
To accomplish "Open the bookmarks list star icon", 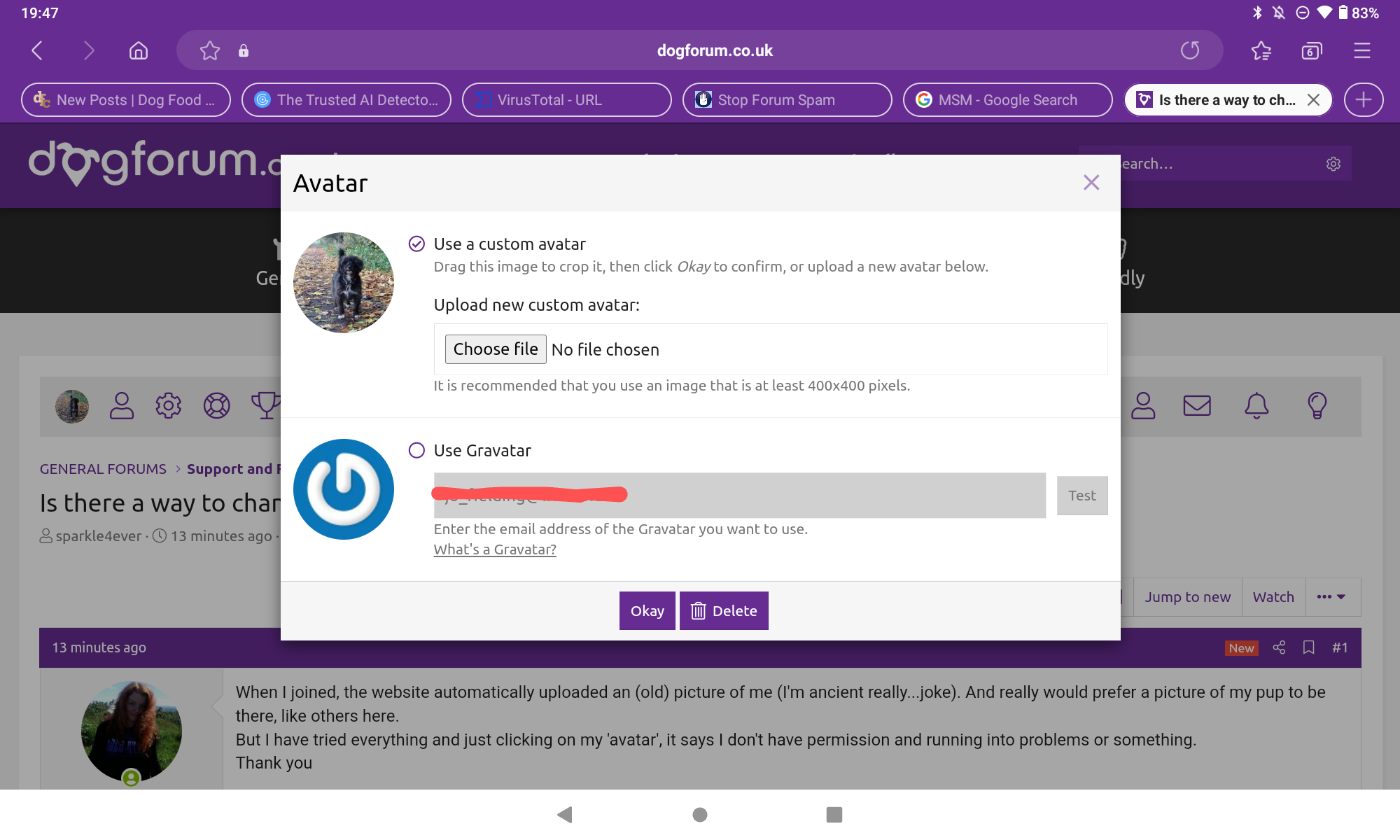I will coord(1261,50).
